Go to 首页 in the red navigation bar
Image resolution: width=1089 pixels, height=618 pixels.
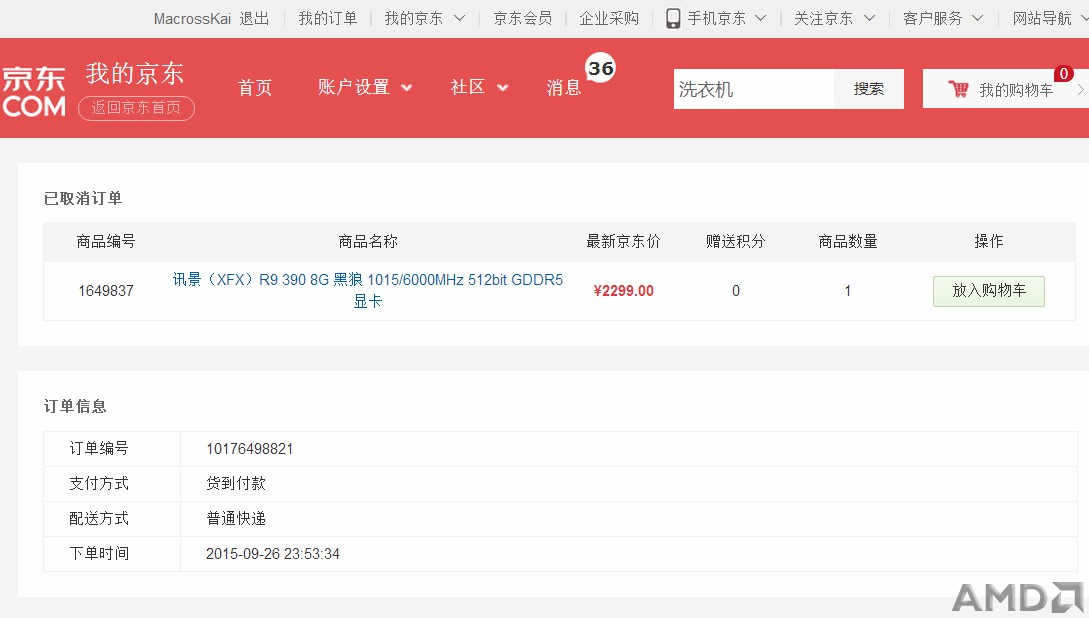coord(255,87)
